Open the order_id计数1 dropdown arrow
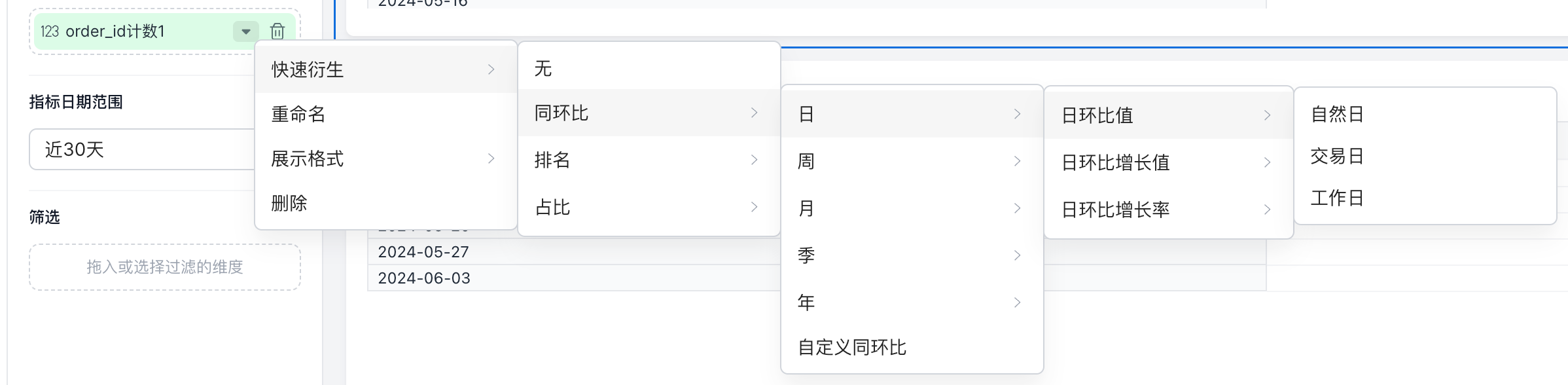The image size is (1568, 385). [x=246, y=31]
